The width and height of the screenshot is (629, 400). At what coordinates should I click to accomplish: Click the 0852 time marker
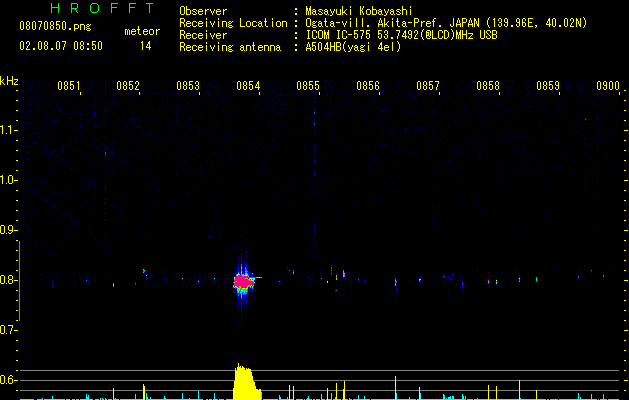coord(128,86)
